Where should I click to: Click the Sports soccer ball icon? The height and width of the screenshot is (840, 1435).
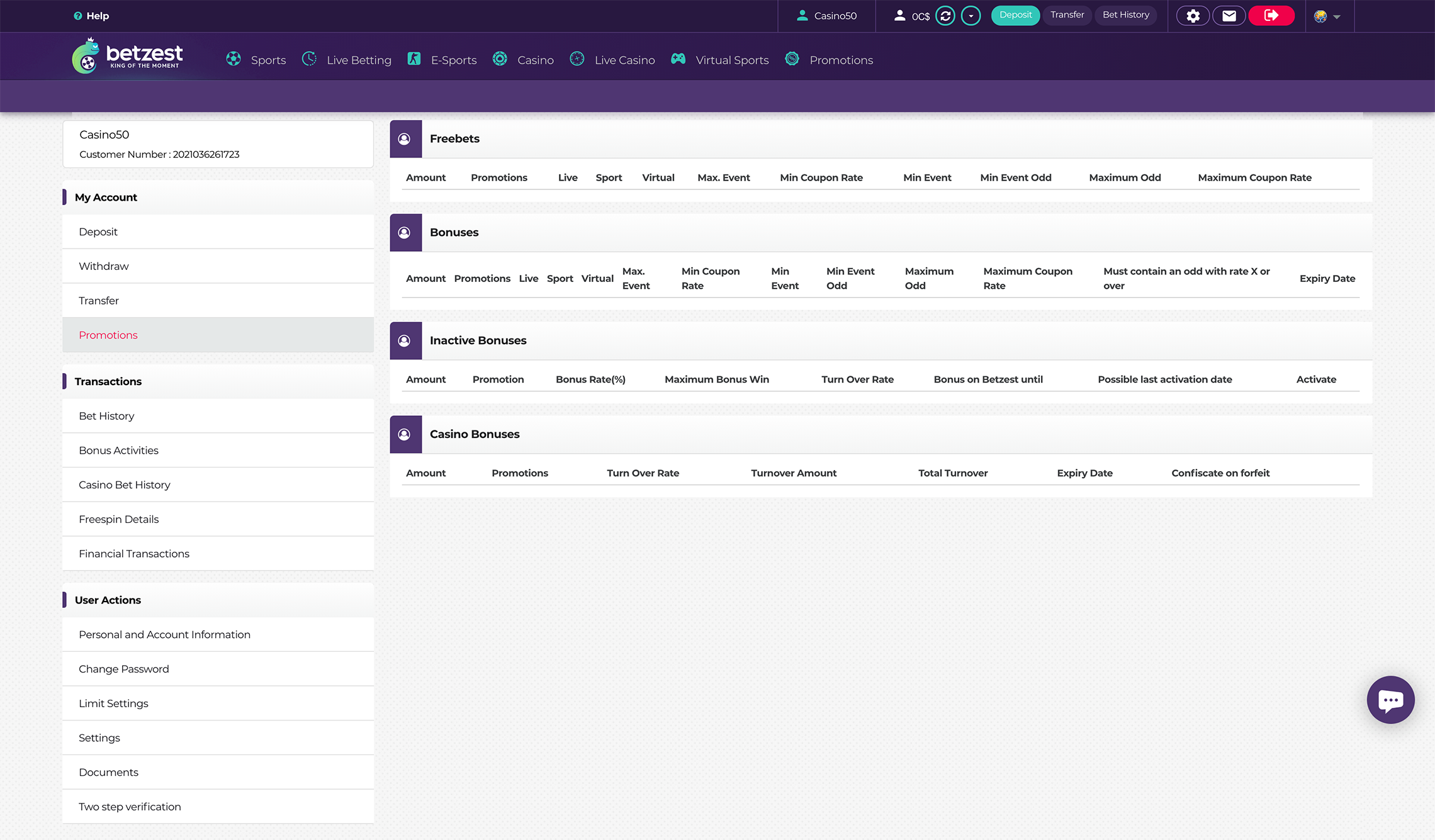pyautogui.click(x=234, y=59)
